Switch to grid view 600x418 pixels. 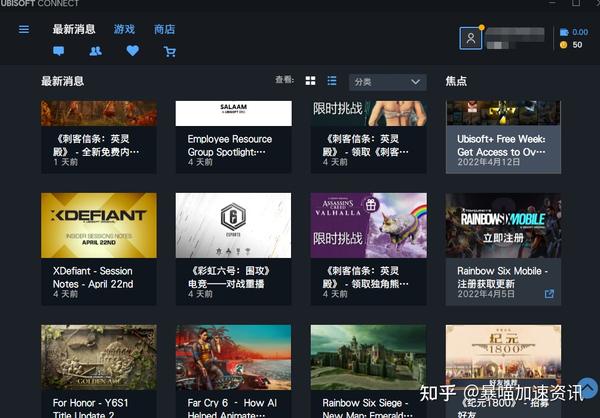point(310,81)
